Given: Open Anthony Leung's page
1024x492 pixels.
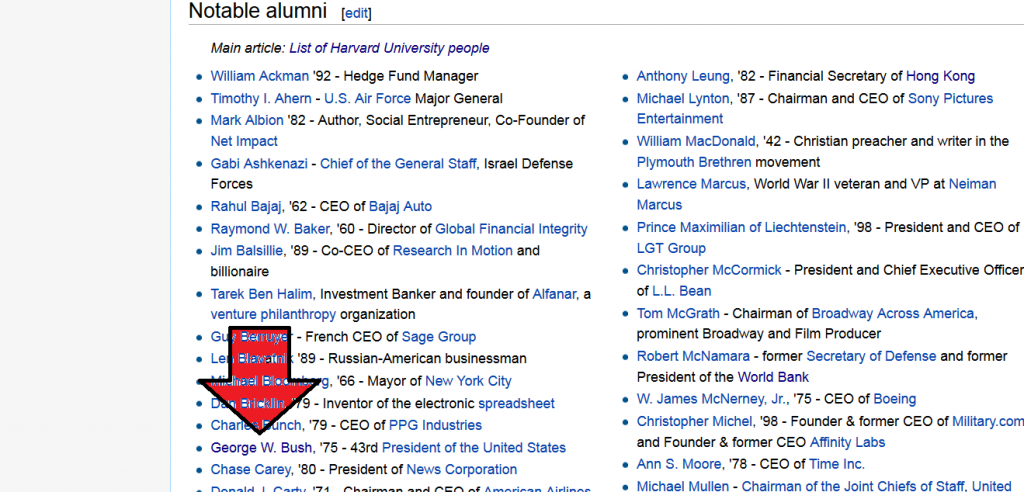Looking at the screenshot, I should (x=683, y=76).
